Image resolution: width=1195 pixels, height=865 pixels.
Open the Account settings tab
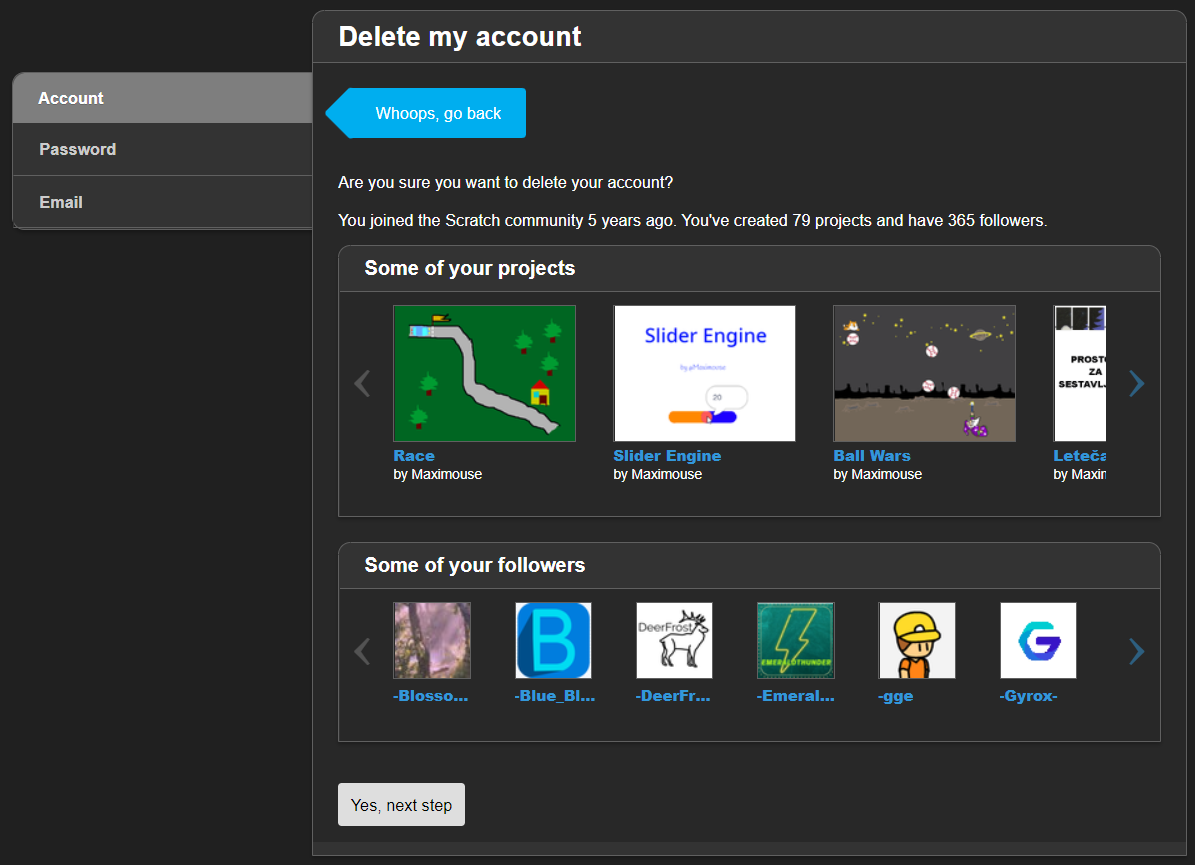(162, 98)
